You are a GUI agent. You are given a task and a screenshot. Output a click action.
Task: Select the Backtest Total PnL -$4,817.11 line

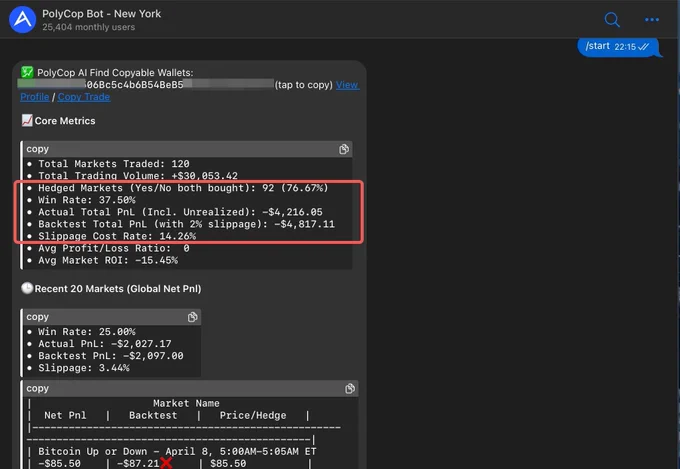180,224
